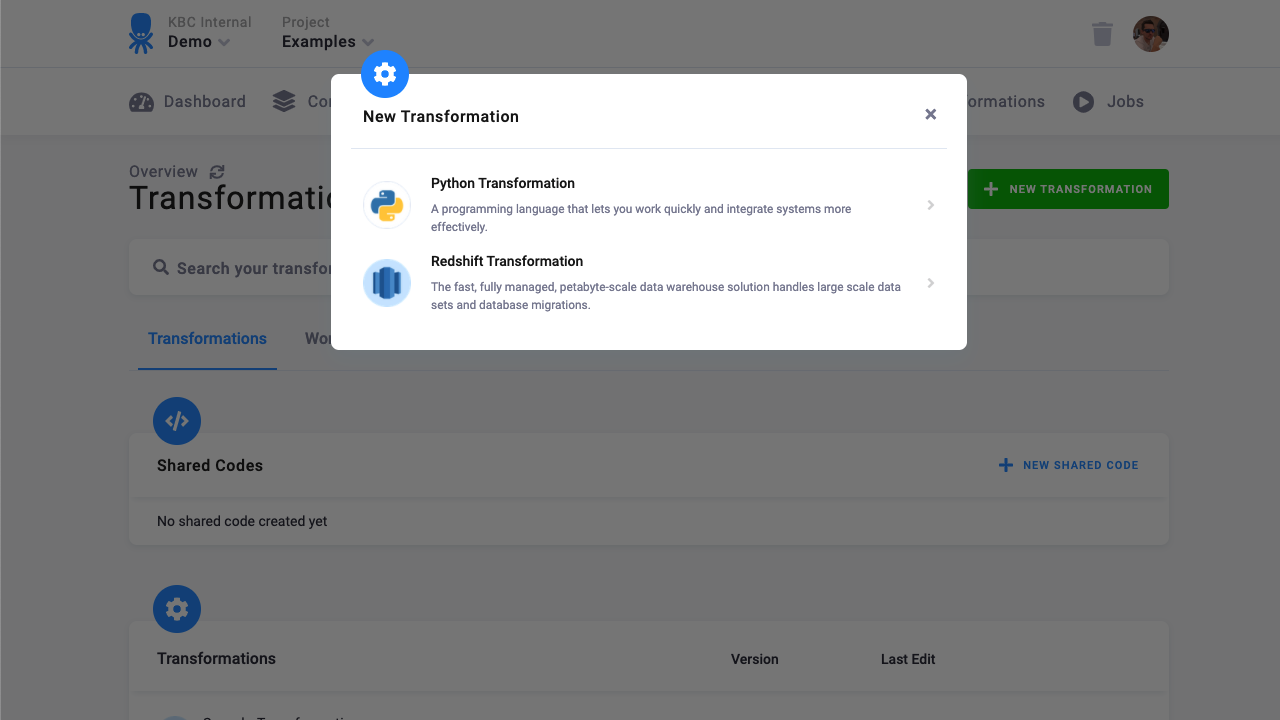1280x720 pixels.
Task: Select the Python Transformation logo icon
Action: coord(387,204)
